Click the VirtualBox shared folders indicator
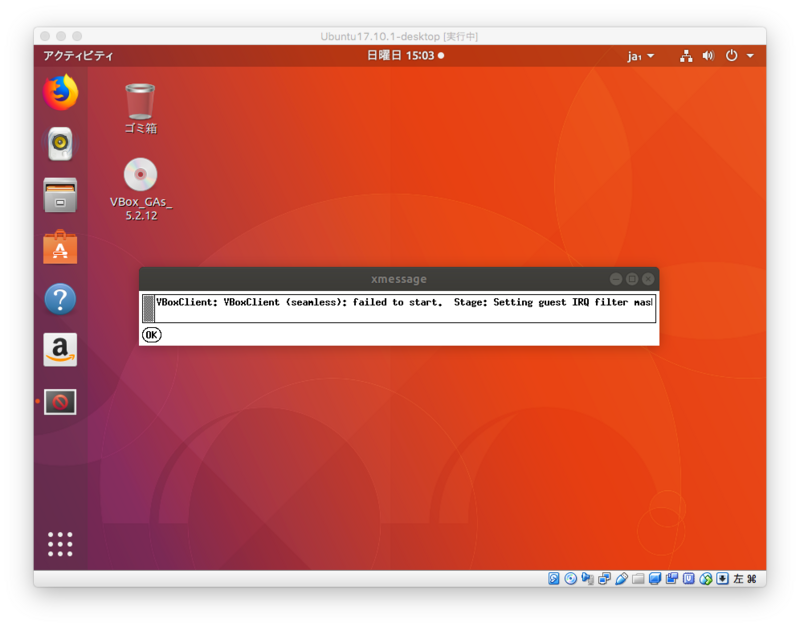Image resolution: width=800 pixels, height=627 pixels. click(638, 579)
